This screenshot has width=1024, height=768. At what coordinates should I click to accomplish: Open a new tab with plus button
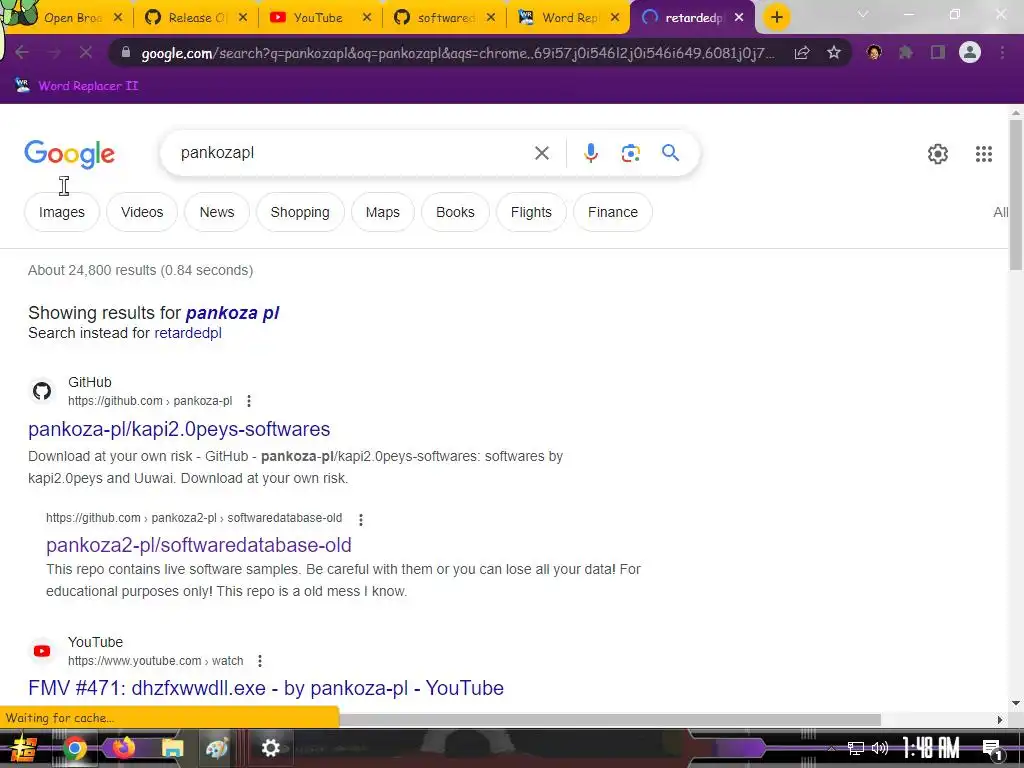coord(776,17)
